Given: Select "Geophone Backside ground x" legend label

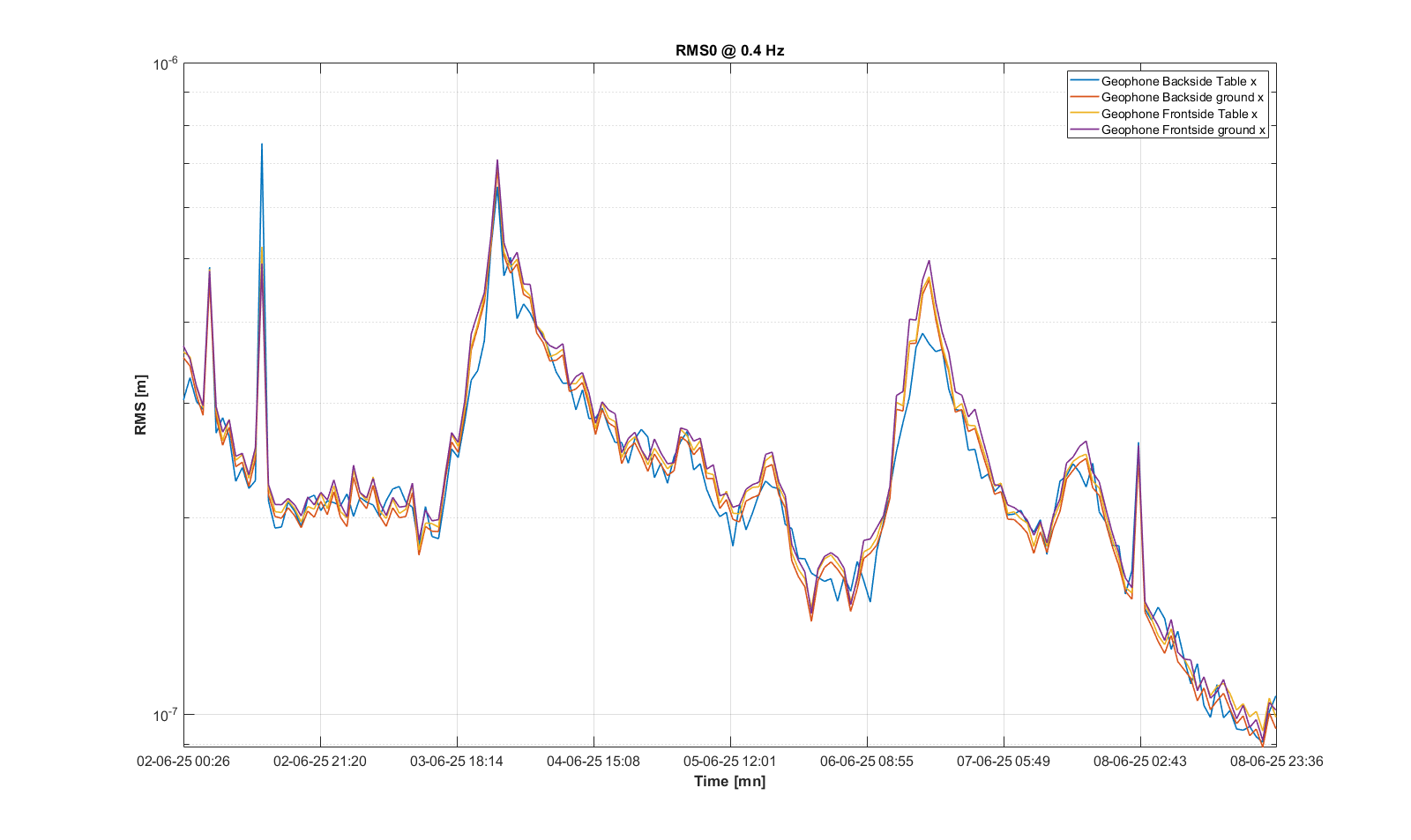Looking at the screenshot, I should [x=1182, y=97].
